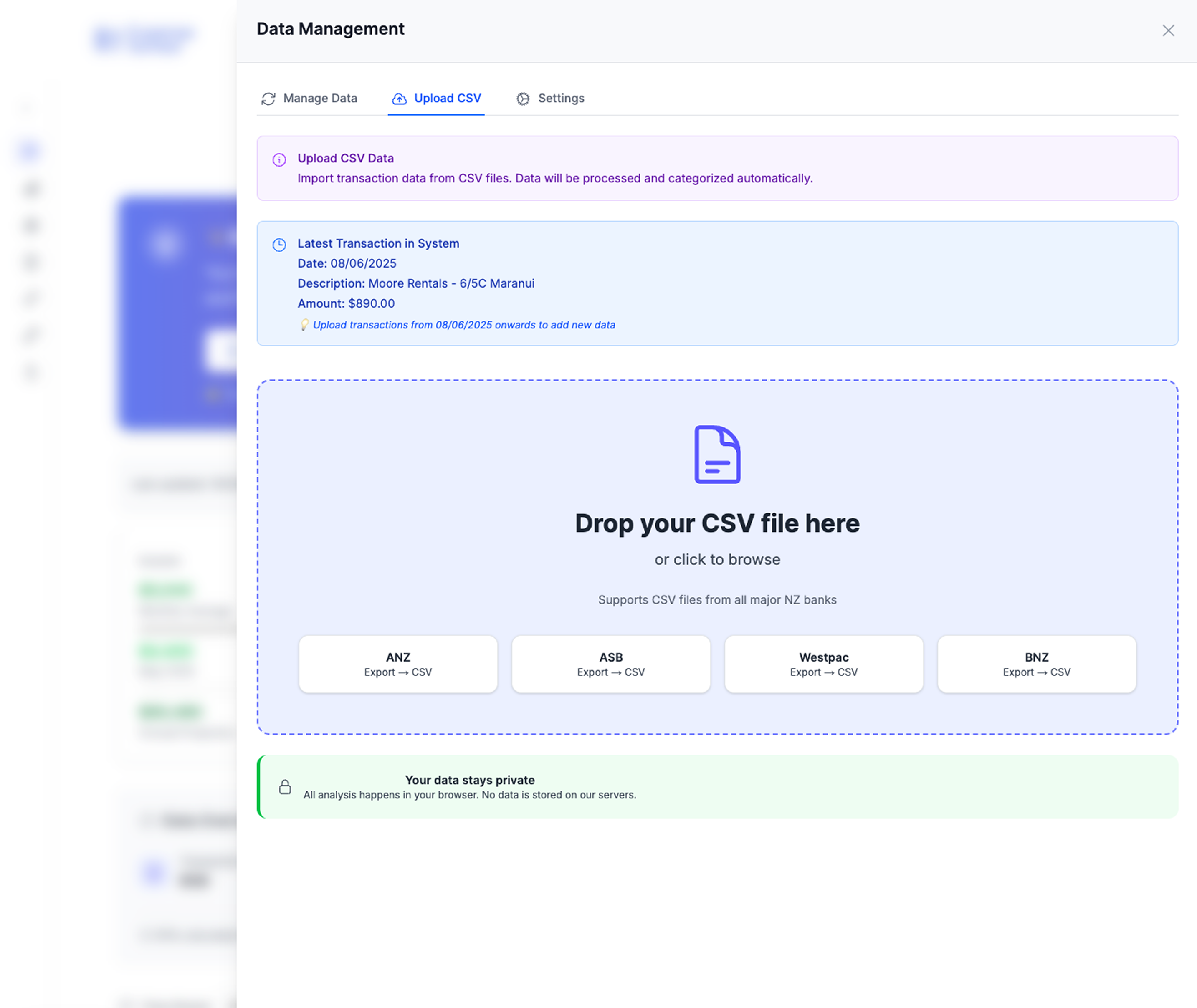Screen dimensions: 1197x1008
Task: Click 'Your data stays private' heading
Action: click(x=470, y=780)
